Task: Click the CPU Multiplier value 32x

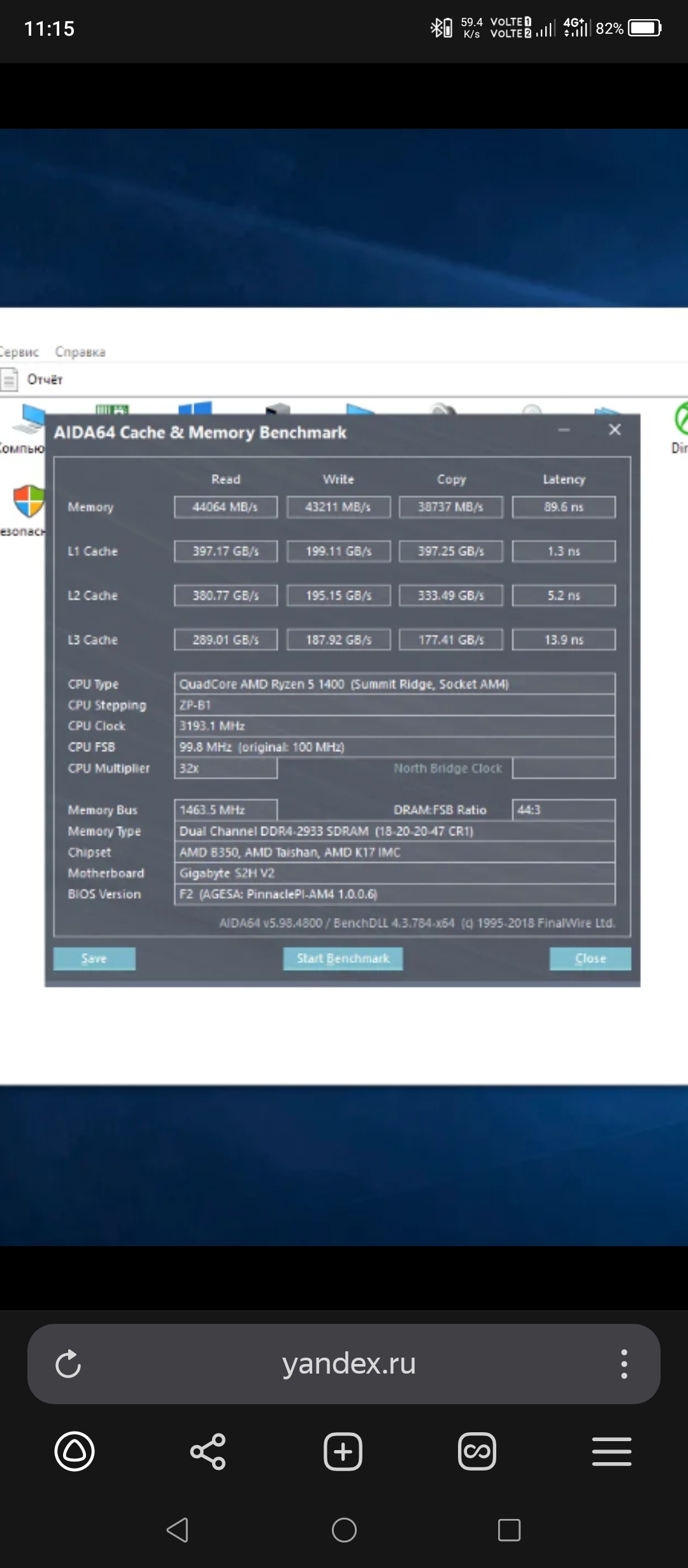Action: 226,768
